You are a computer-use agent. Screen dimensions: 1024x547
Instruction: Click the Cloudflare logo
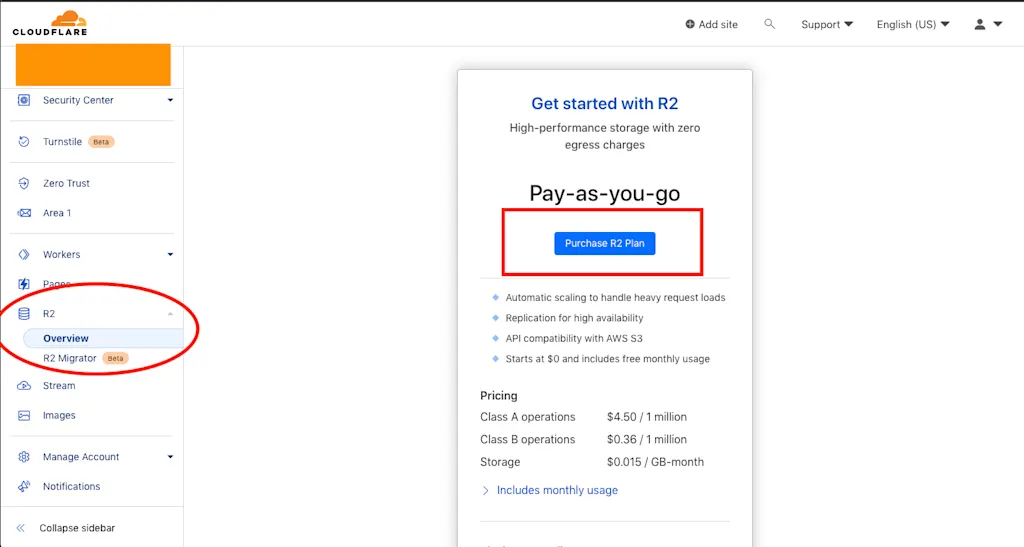click(50, 23)
